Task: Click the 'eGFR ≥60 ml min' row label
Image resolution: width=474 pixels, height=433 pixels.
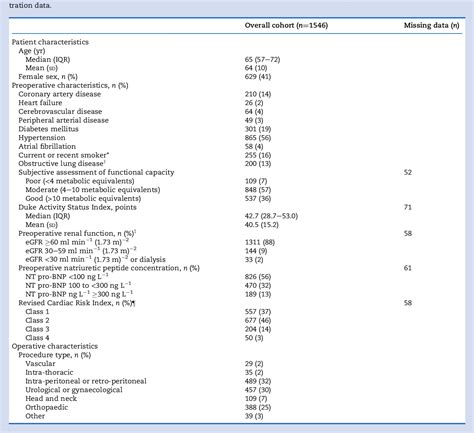Action: [77, 242]
